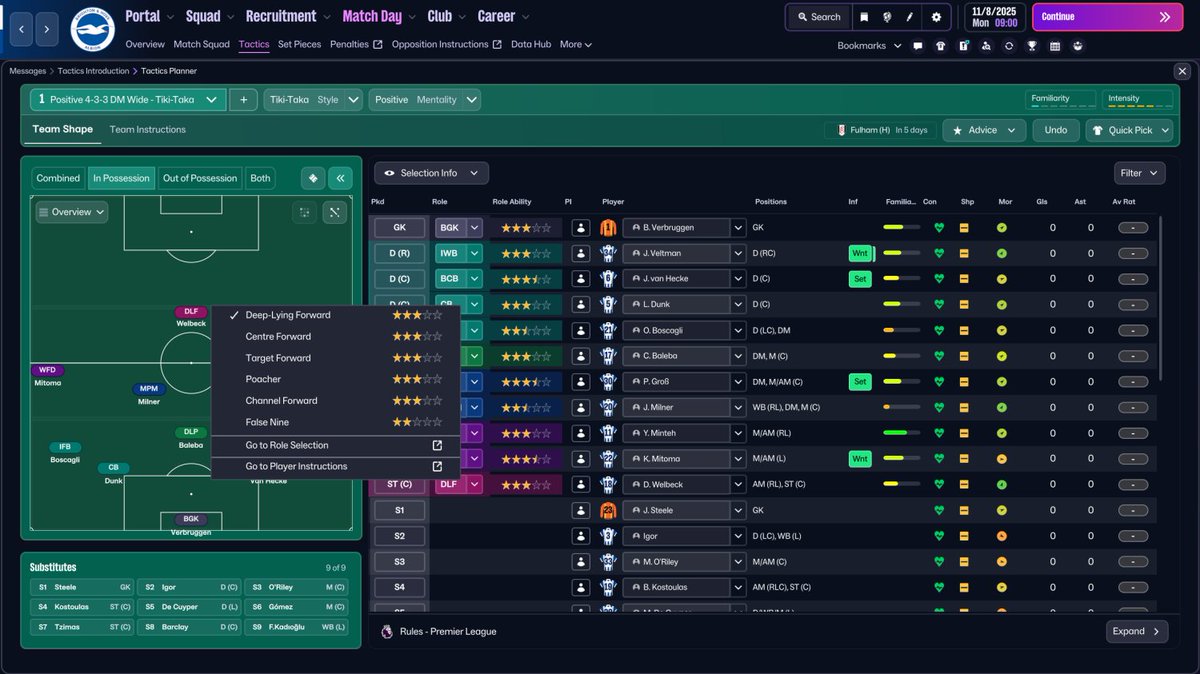Toggle the pitch arrows linking icon

(334, 212)
